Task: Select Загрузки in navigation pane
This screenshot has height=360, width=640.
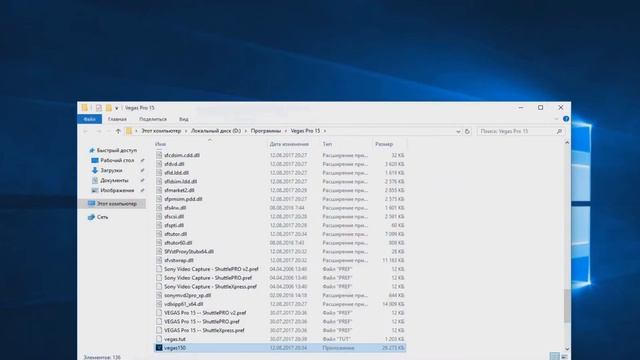Action: pos(111,170)
